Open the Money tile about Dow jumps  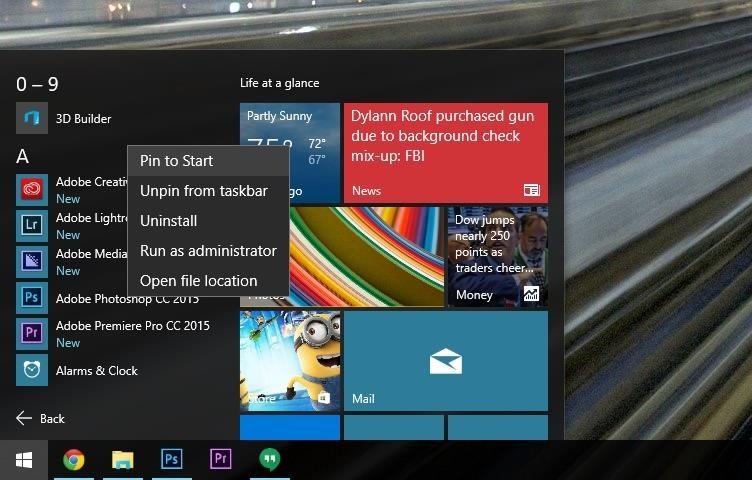[498, 257]
